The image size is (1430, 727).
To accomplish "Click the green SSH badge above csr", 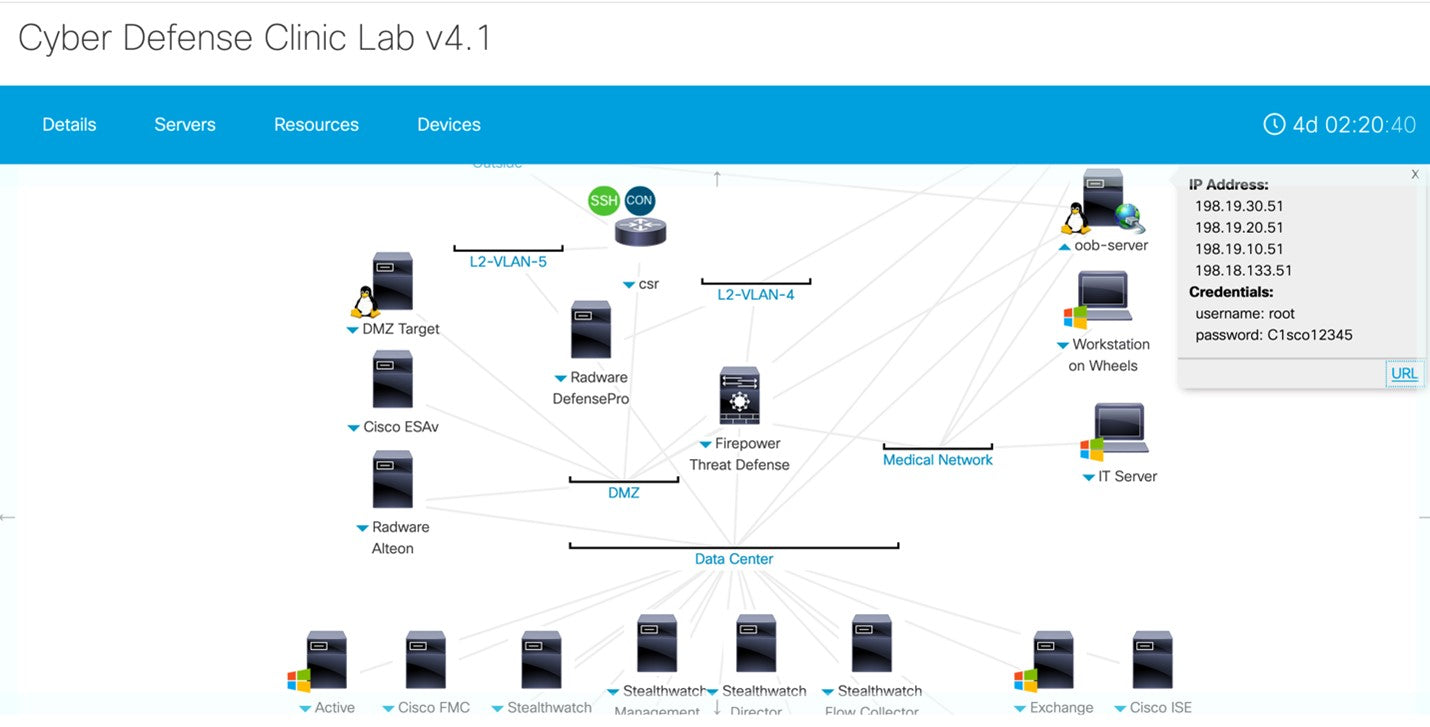I will [603, 200].
